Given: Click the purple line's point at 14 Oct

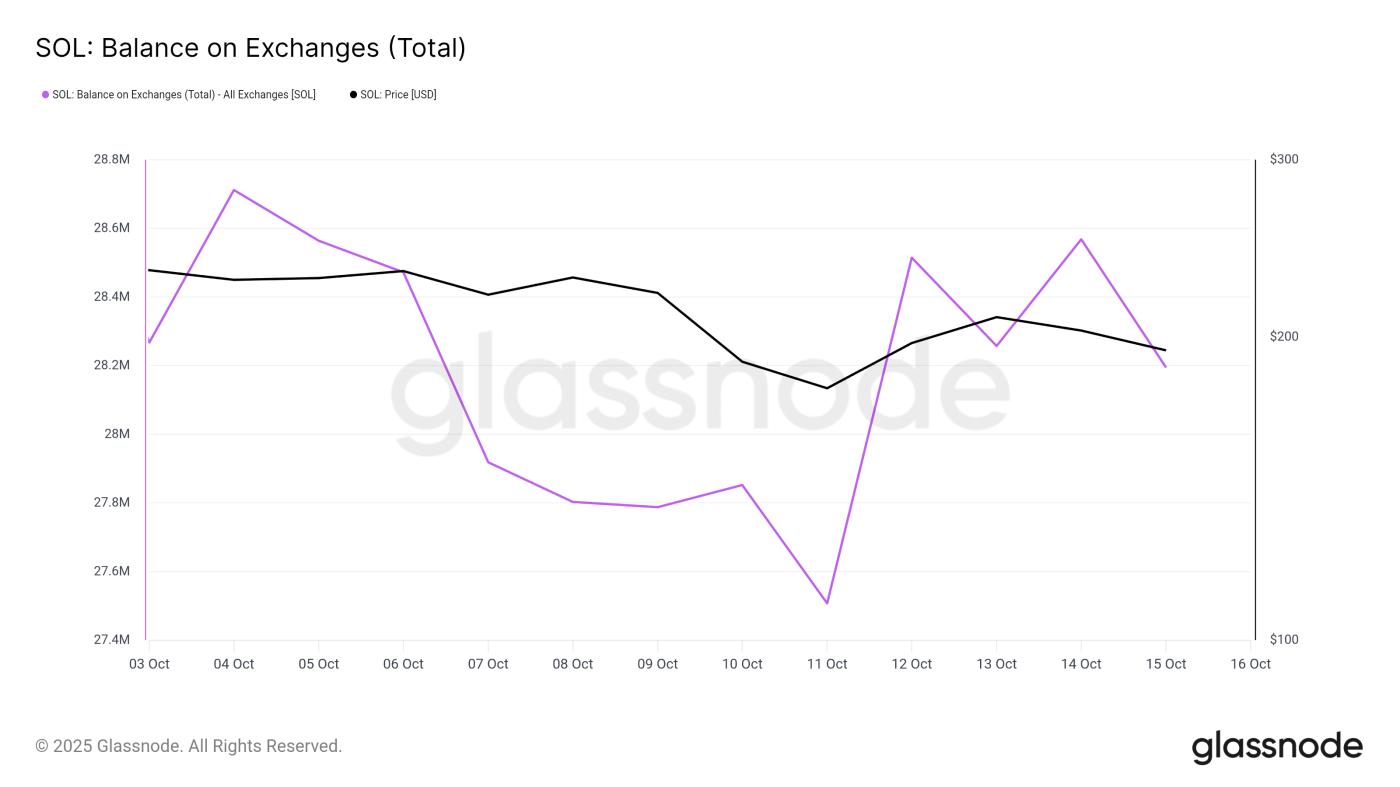Looking at the screenshot, I should click(x=1081, y=239).
